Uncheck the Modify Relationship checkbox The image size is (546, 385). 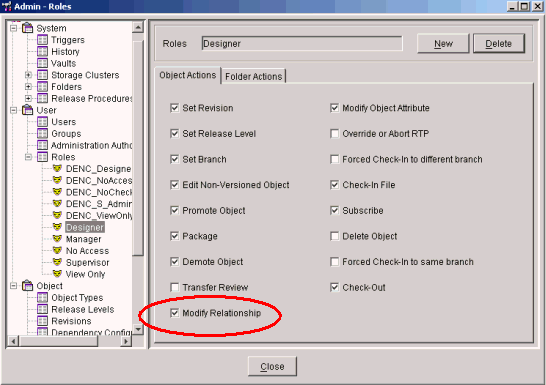coord(174,313)
